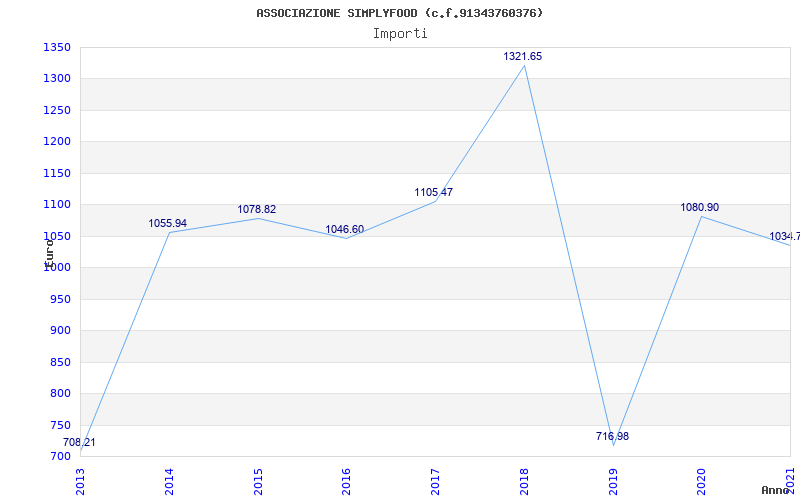
Task: Click the 716.98 data label
Action: click(x=612, y=436)
